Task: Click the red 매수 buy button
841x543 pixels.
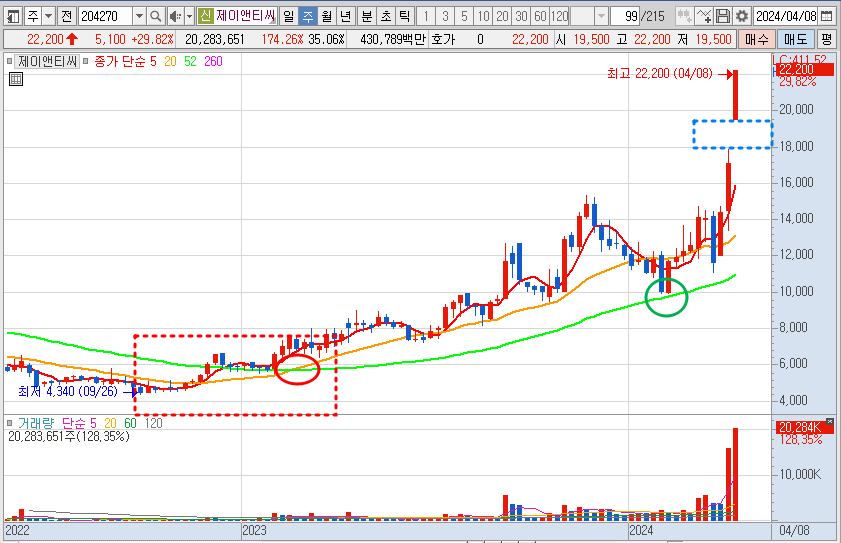Action: (756, 39)
